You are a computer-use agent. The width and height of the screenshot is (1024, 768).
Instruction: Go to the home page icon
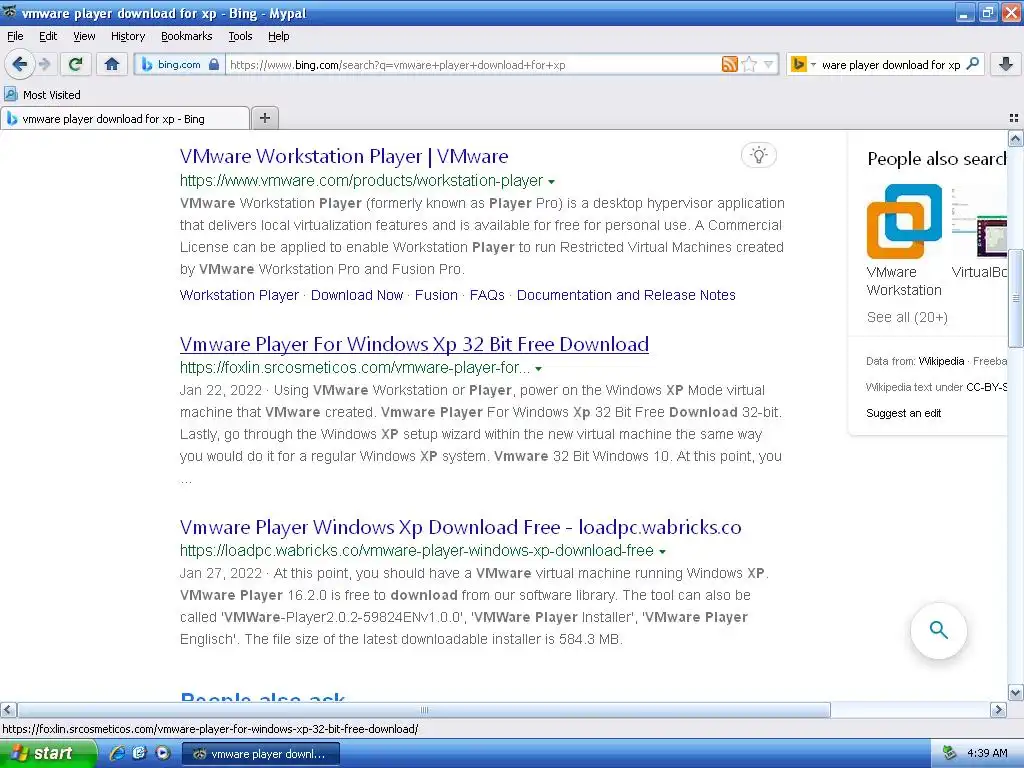(x=112, y=64)
